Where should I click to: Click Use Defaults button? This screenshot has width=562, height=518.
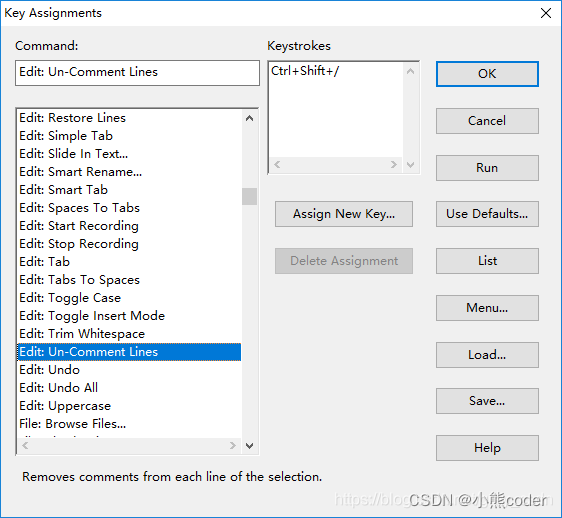(487, 214)
